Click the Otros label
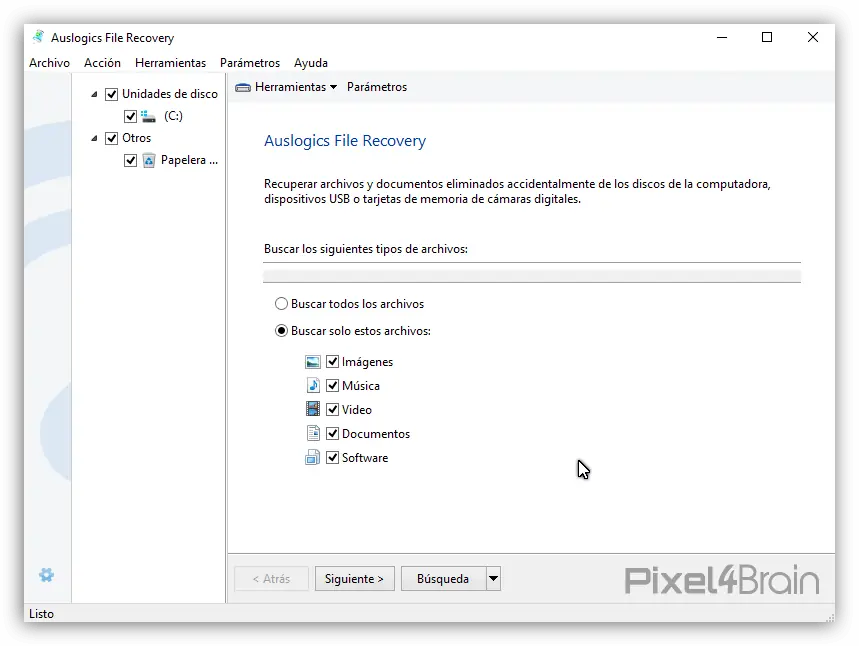Viewport: 859px width, 646px height. (136, 138)
